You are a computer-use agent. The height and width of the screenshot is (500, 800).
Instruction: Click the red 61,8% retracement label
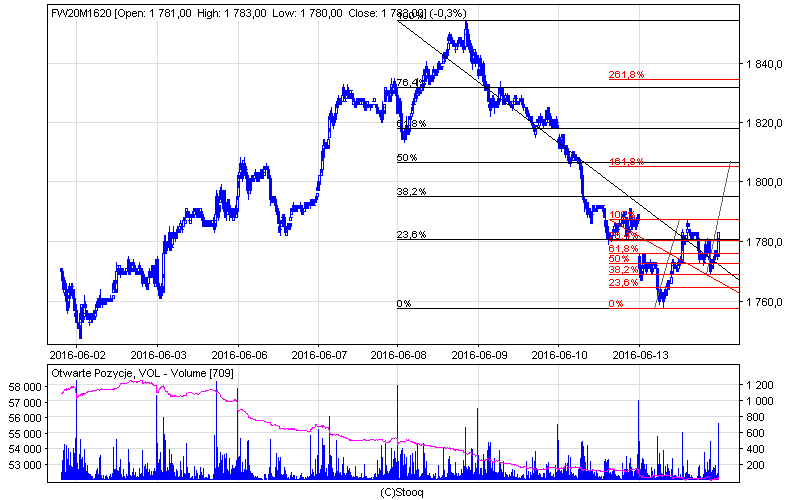point(623,248)
